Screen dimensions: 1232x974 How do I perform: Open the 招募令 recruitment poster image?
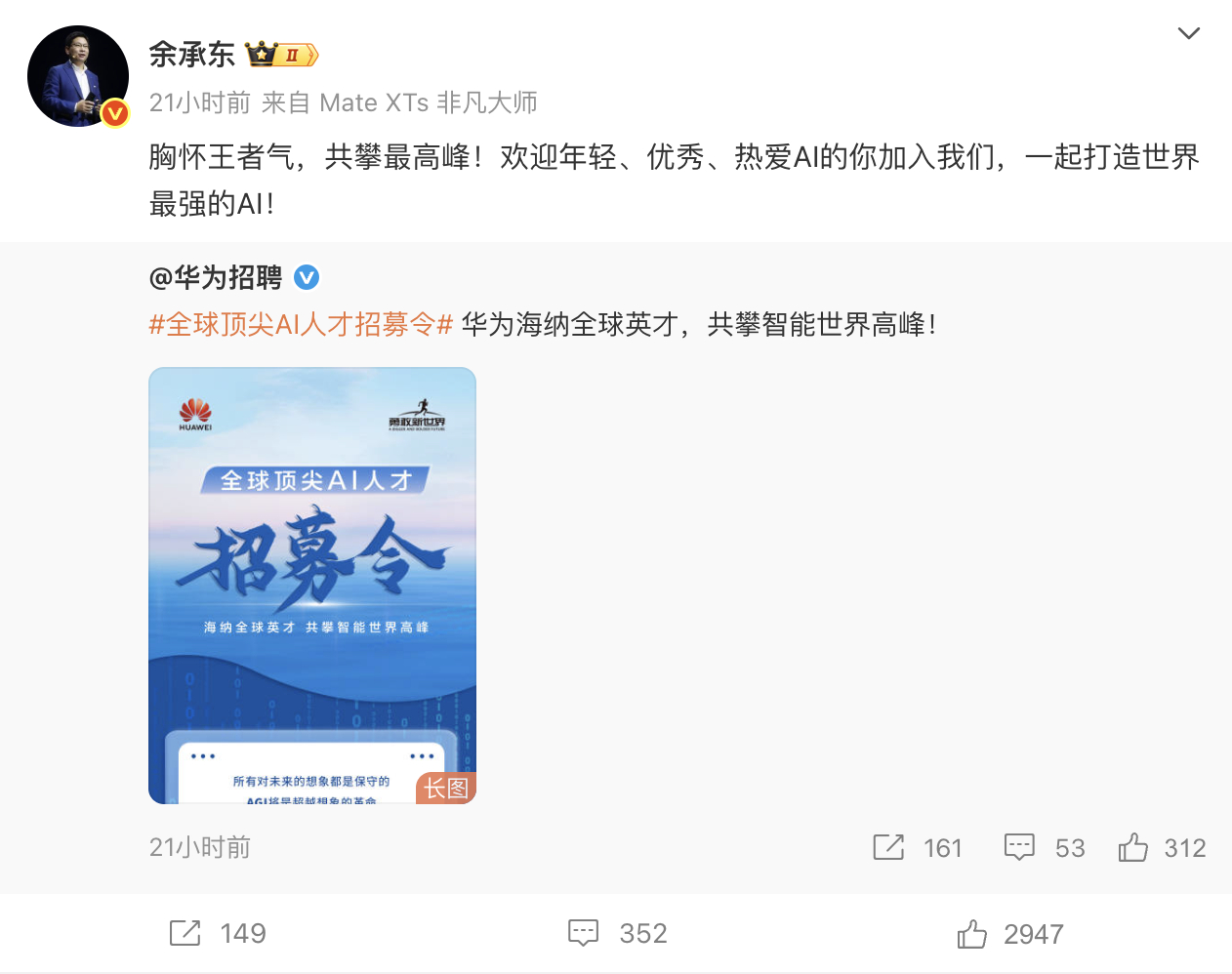pos(312,586)
